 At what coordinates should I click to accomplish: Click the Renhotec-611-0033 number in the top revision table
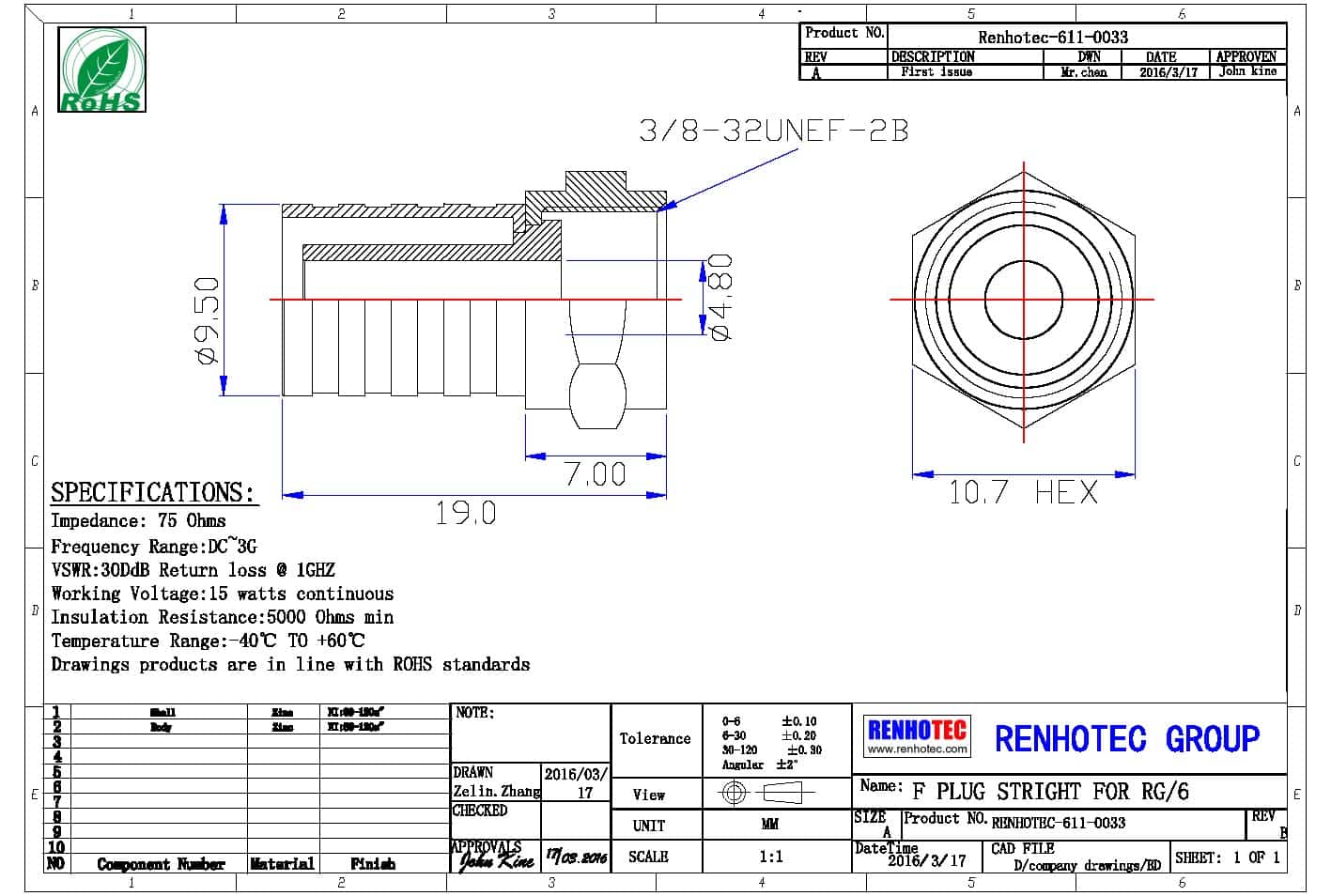coord(1052,37)
